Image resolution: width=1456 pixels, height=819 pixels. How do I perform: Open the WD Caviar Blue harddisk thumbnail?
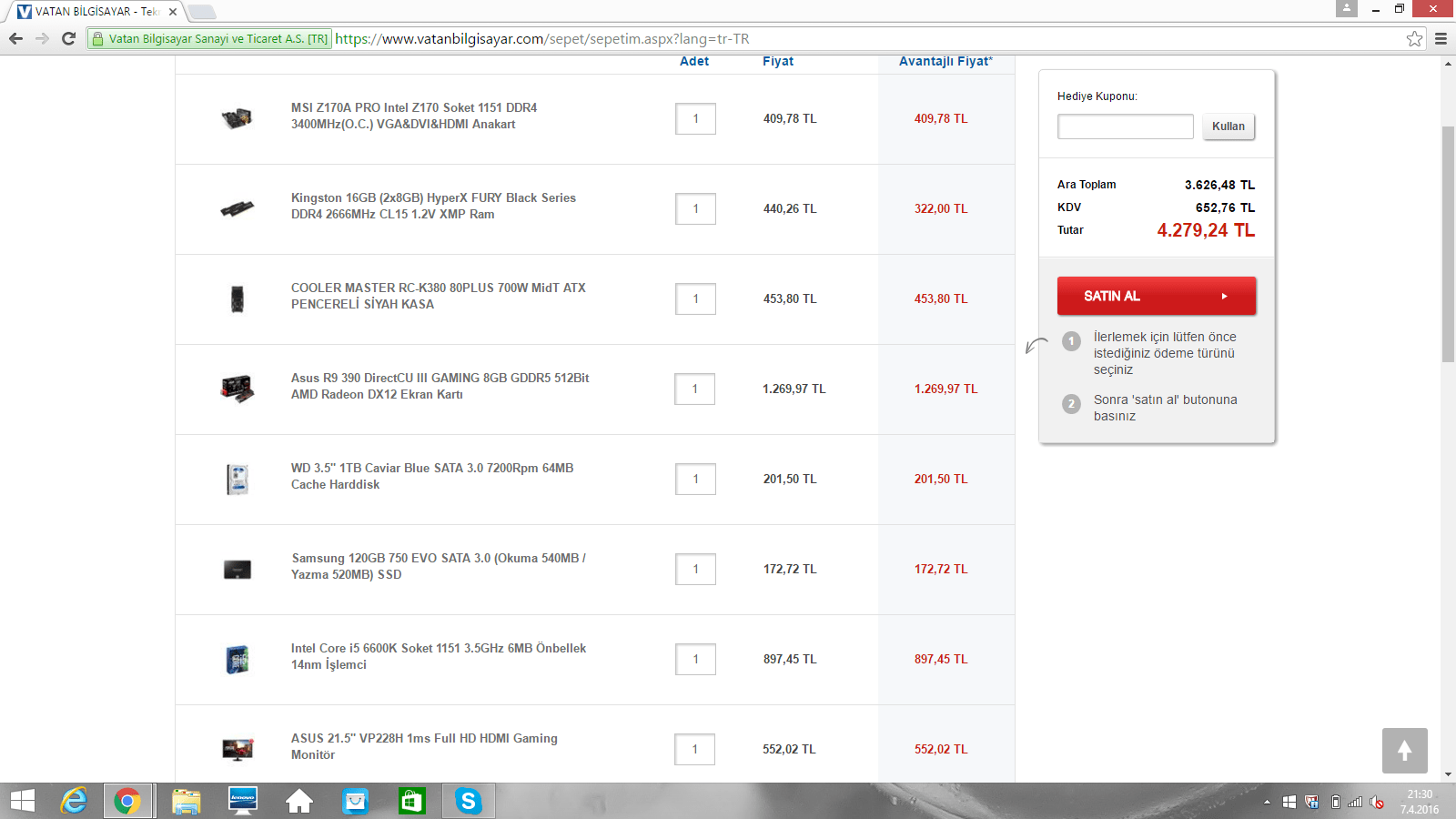[x=237, y=479]
